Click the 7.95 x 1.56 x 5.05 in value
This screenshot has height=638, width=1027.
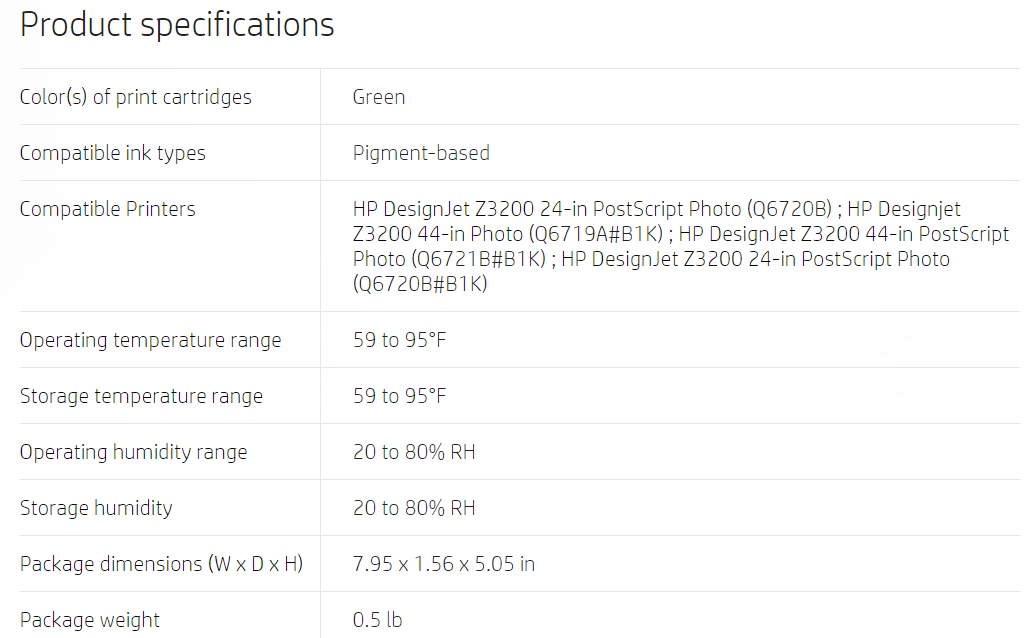443,564
